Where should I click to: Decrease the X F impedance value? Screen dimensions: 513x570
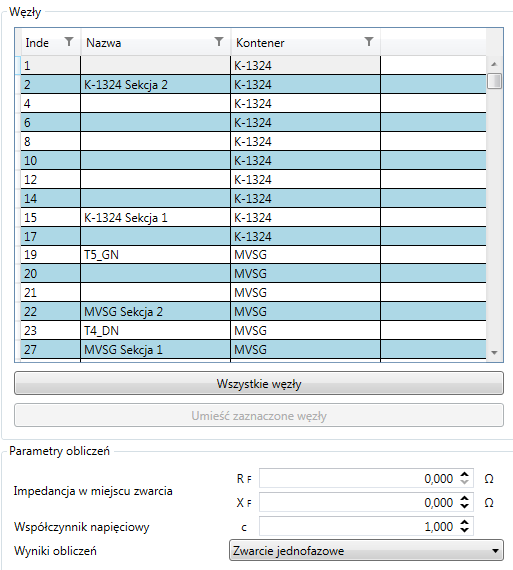point(464,506)
